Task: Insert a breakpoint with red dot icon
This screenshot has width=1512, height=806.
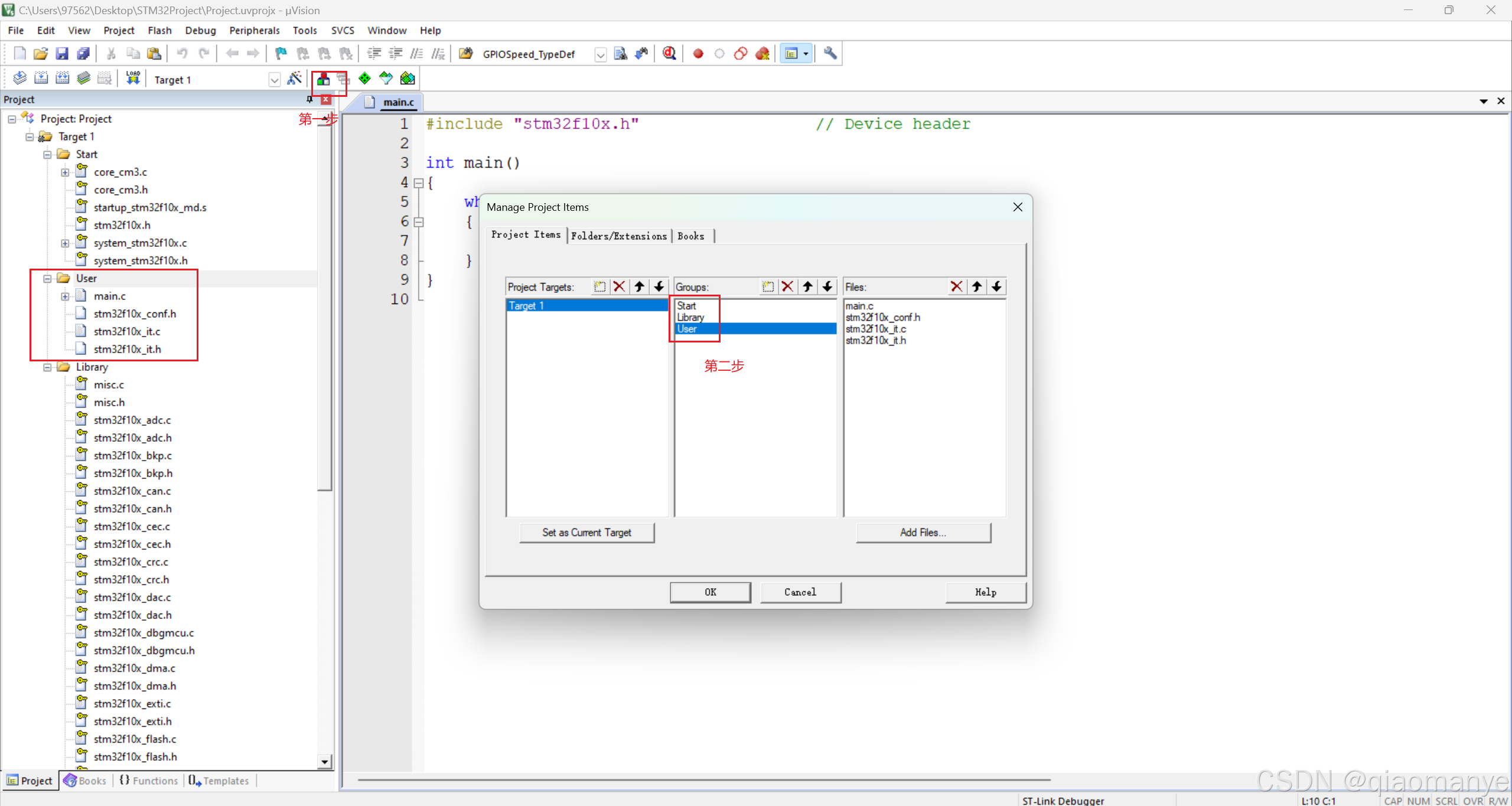Action: pos(698,54)
